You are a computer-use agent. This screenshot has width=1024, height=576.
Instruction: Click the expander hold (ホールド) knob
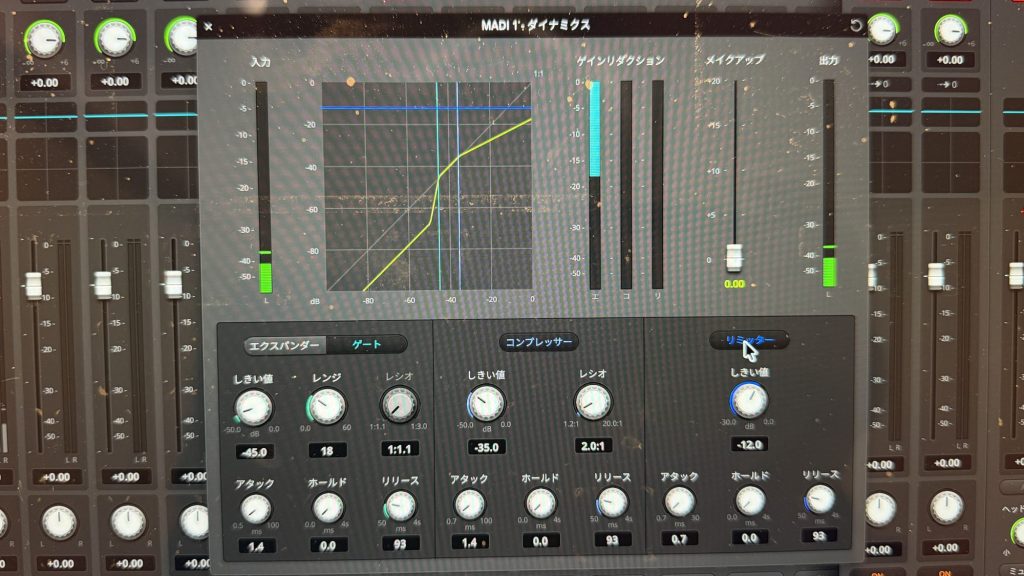coord(327,507)
